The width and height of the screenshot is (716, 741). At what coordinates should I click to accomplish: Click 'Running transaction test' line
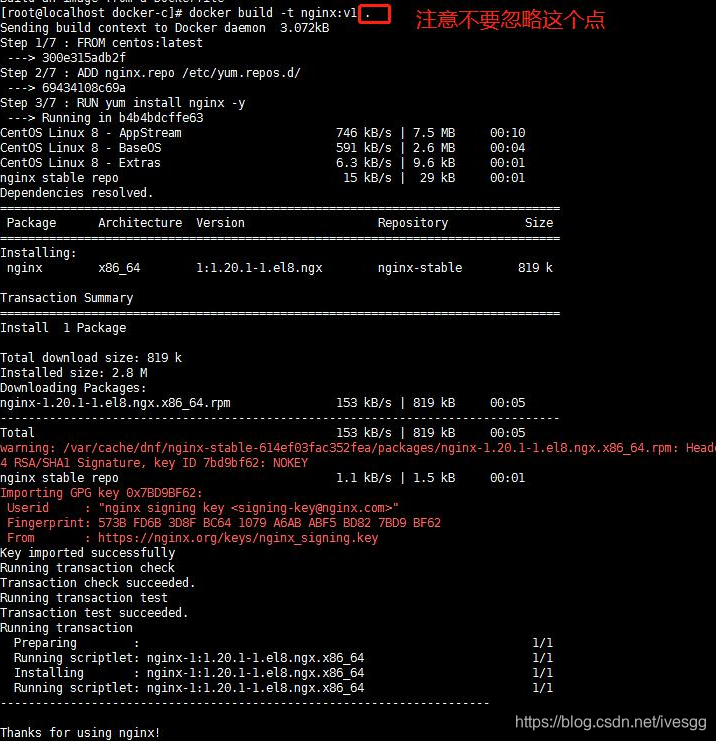[84, 598]
